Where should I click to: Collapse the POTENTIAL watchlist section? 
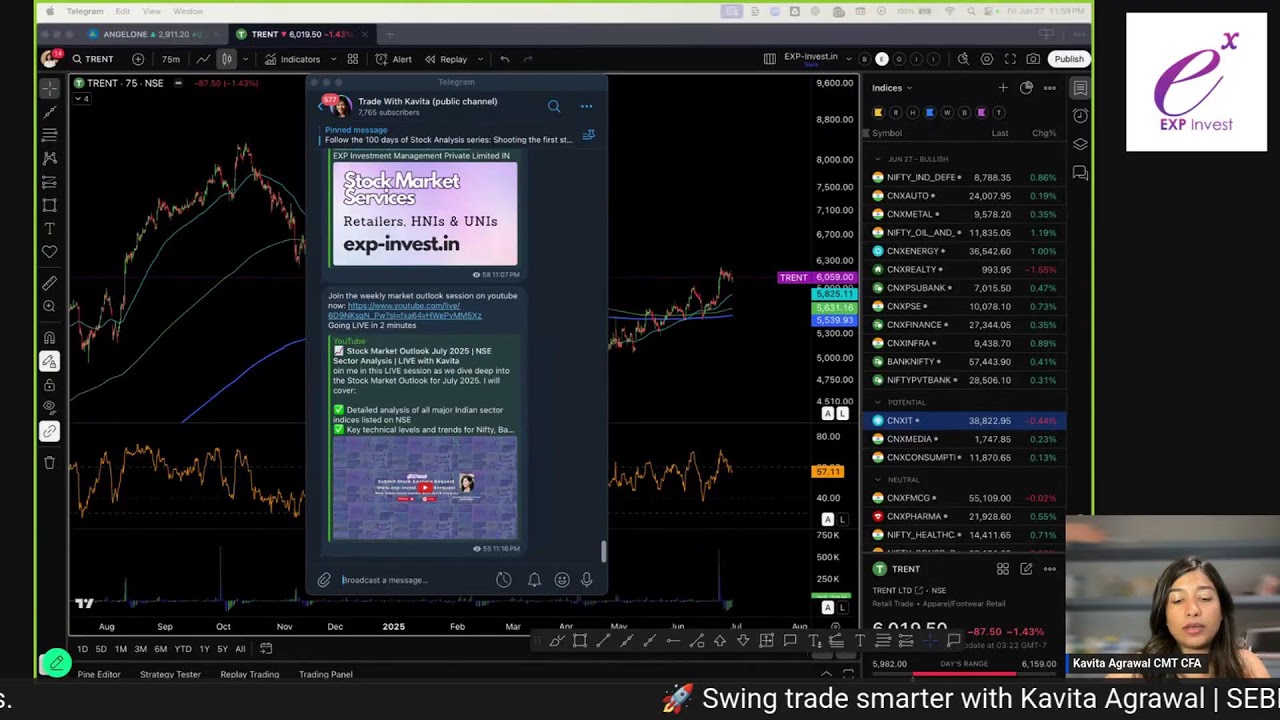click(877, 402)
